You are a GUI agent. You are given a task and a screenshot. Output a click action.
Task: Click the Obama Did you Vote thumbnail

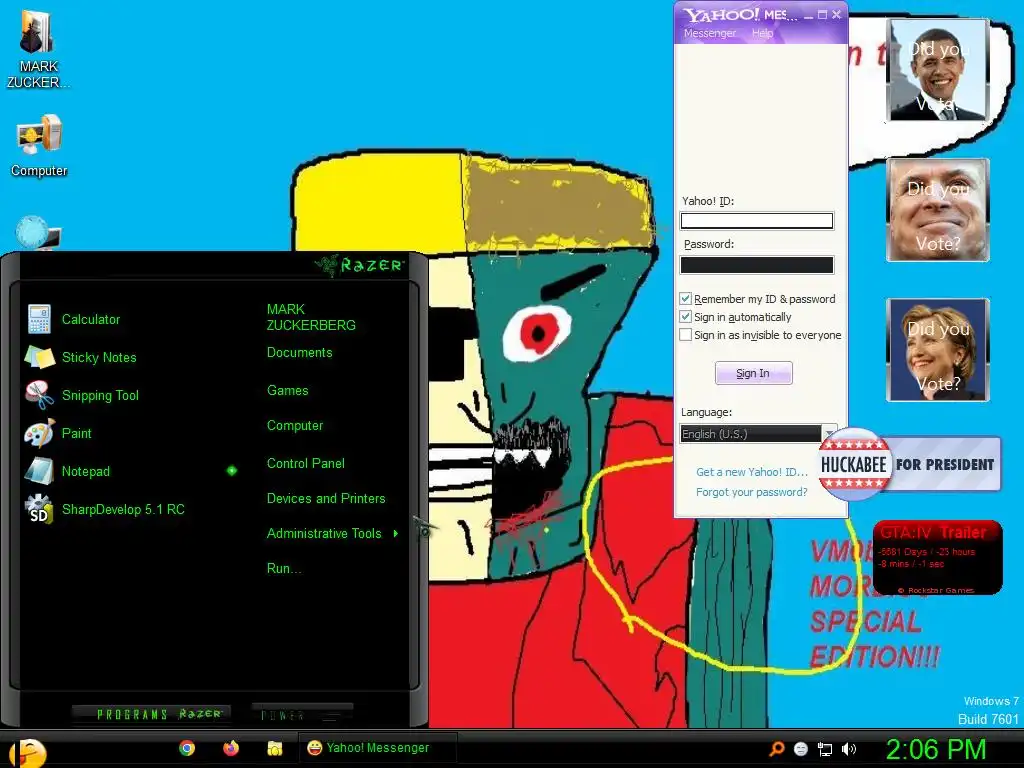tap(938, 70)
